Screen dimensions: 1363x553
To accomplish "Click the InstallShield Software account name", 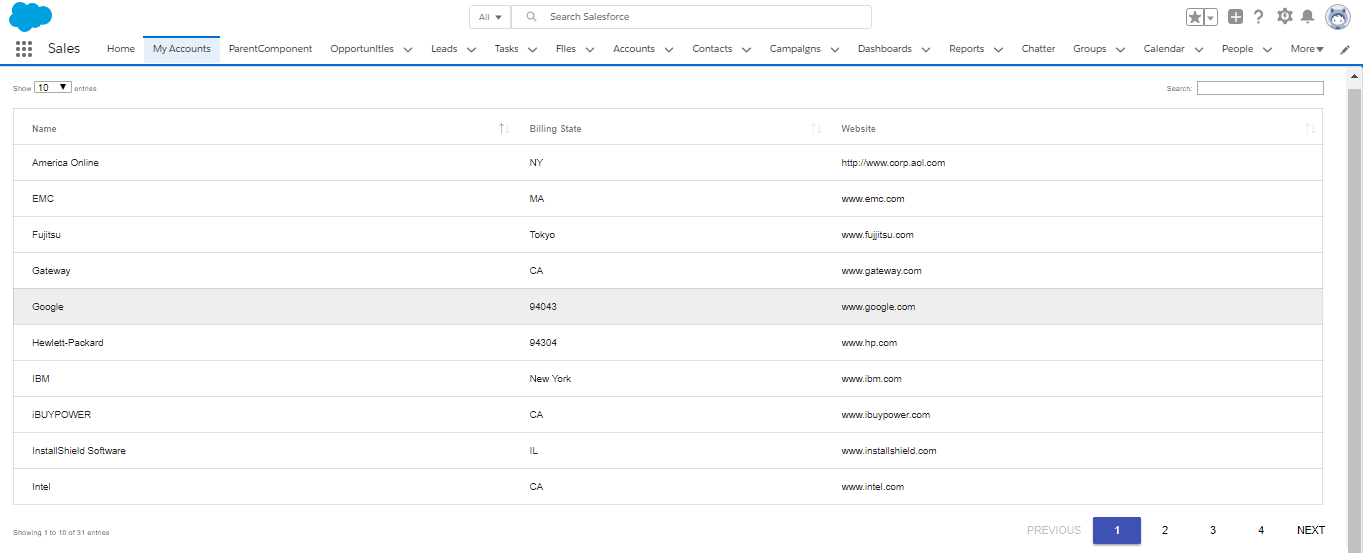I will 79,451.
